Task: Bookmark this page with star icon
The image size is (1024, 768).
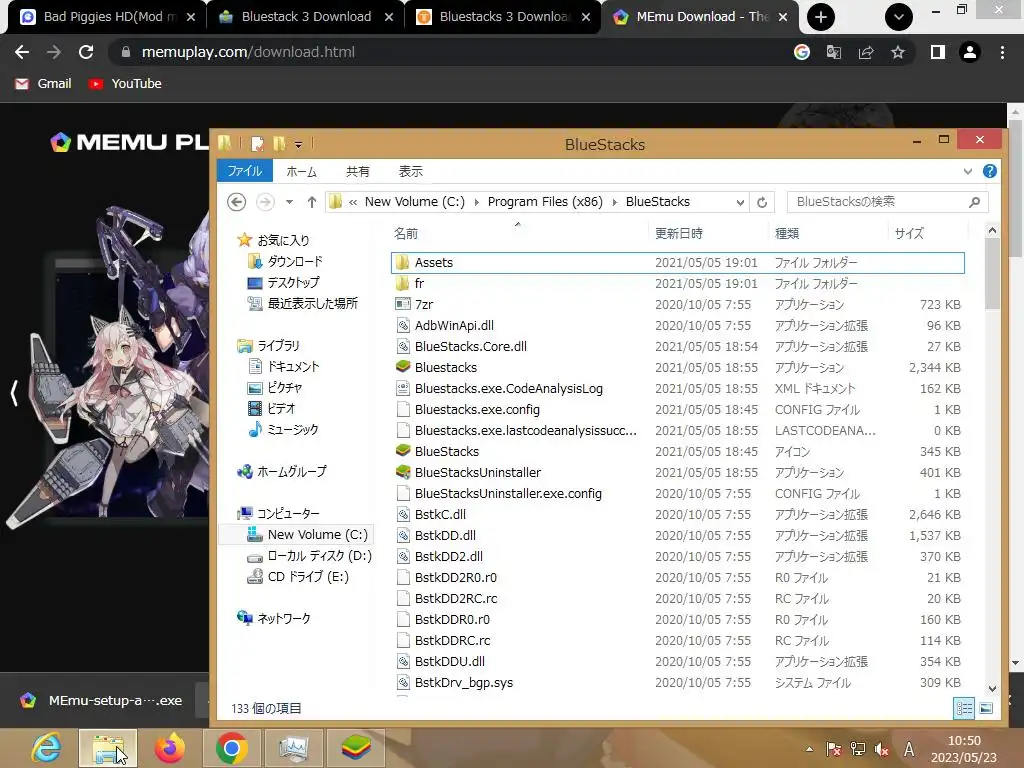Action: click(898, 52)
